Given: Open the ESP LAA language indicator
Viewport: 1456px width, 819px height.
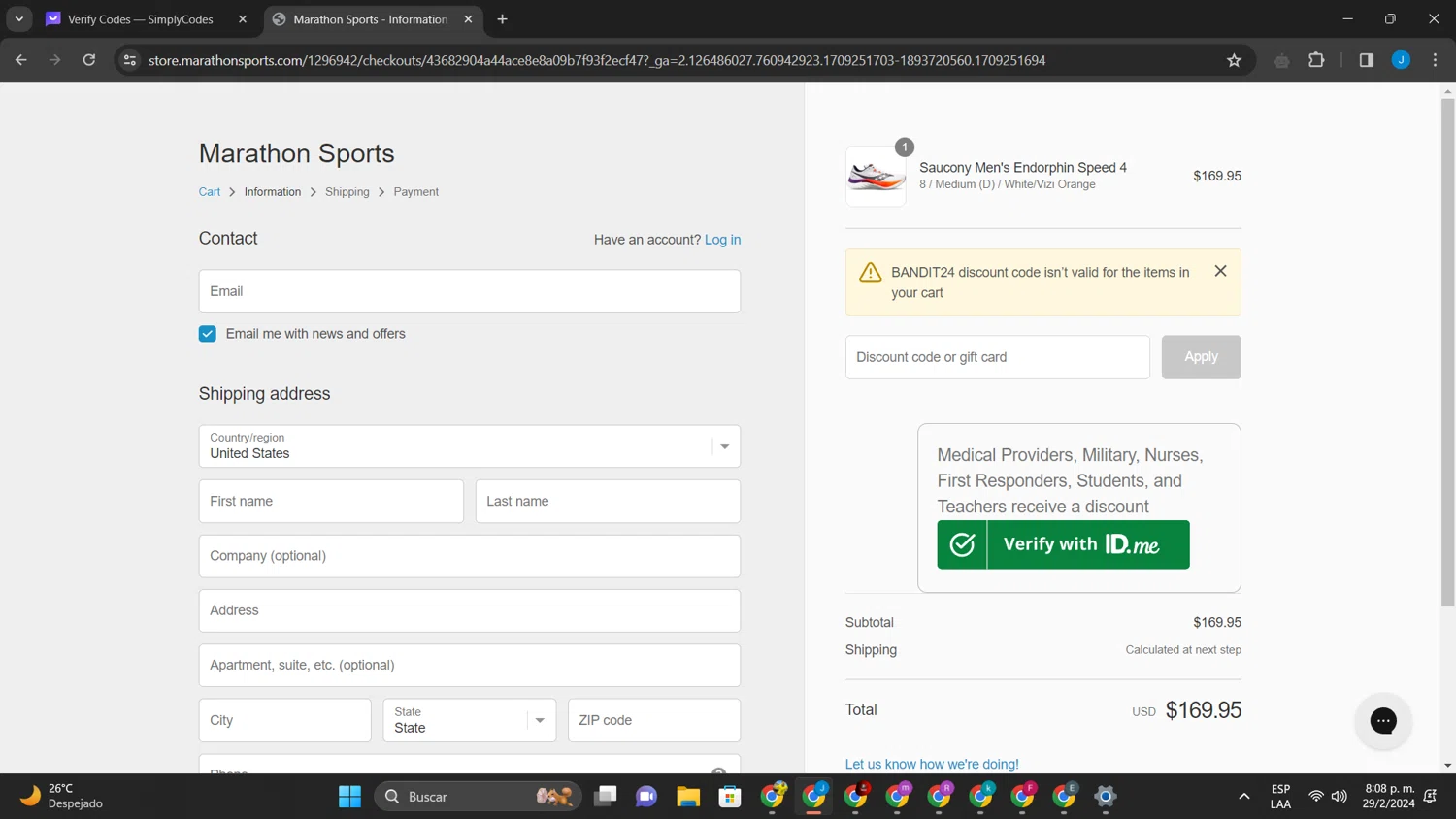Looking at the screenshot, I should (1280, 797).
